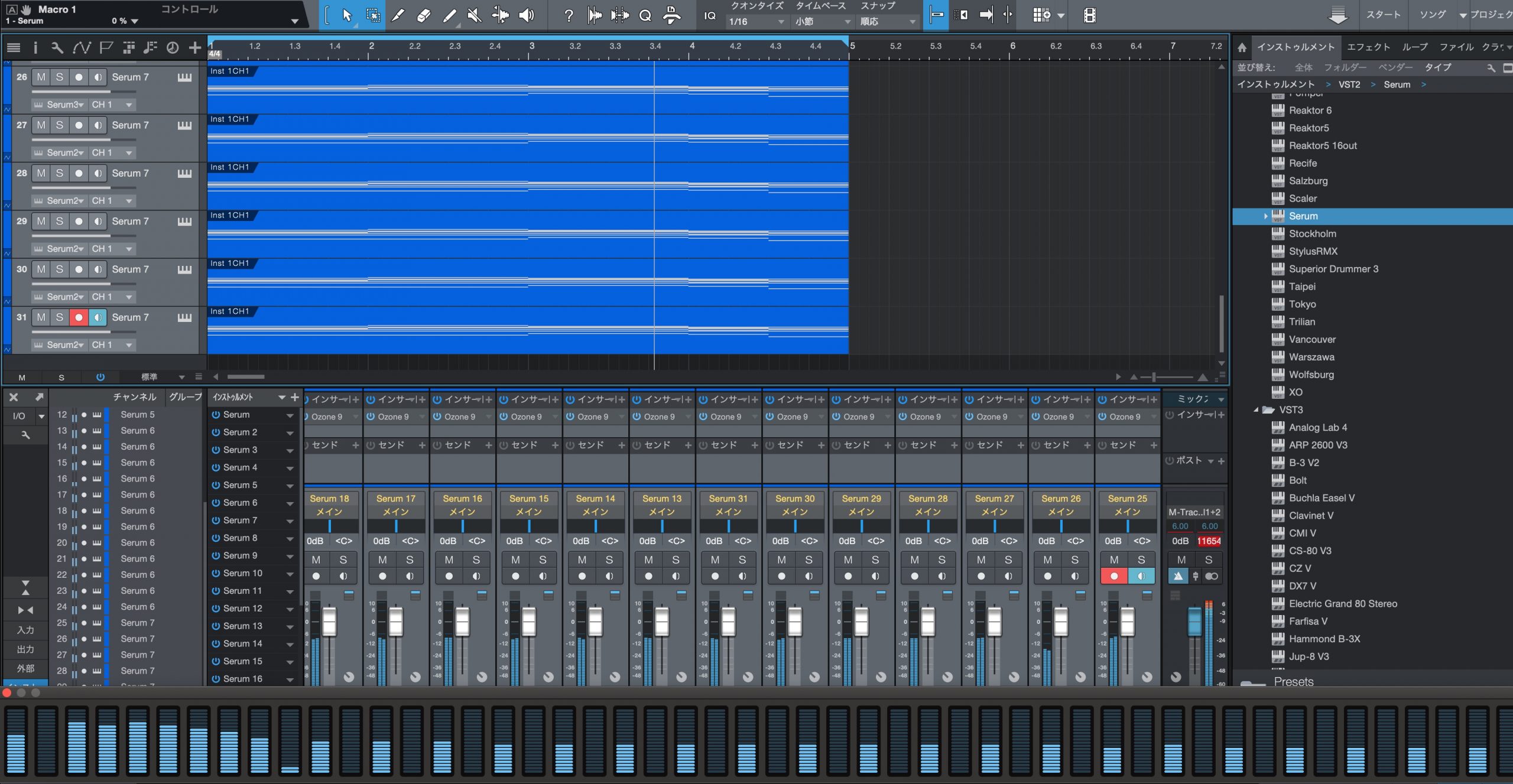
Task: Add a track with the plus icon
Action: click(195, 48)
